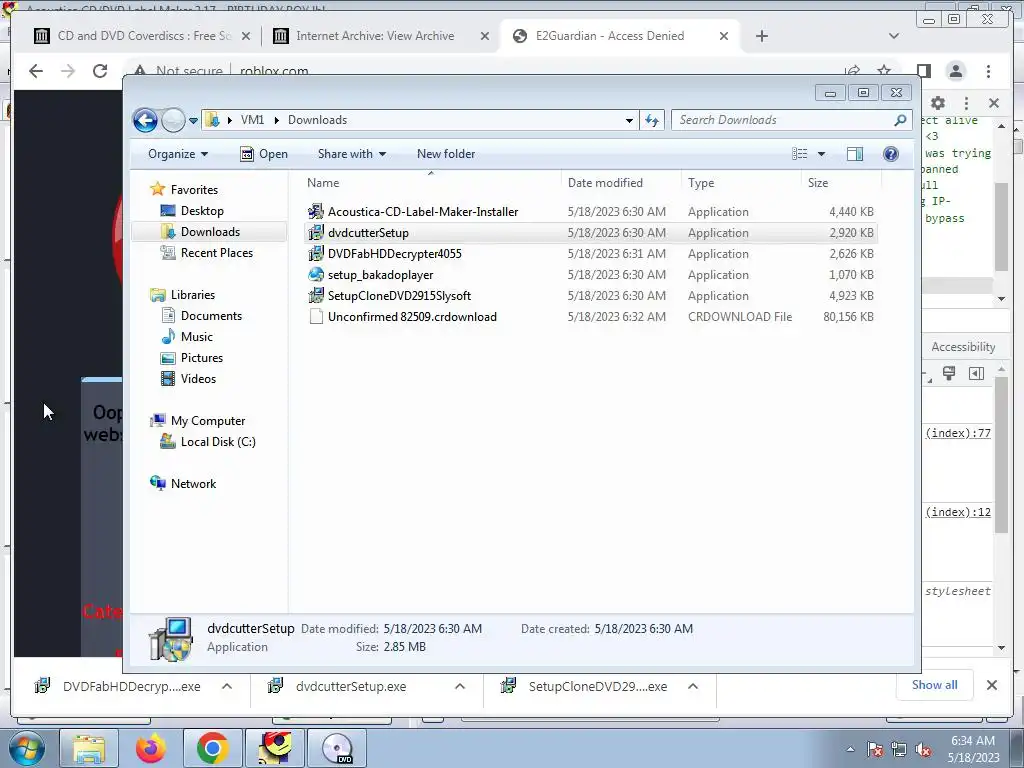Open the Windows Start menu

click(26, 748)
